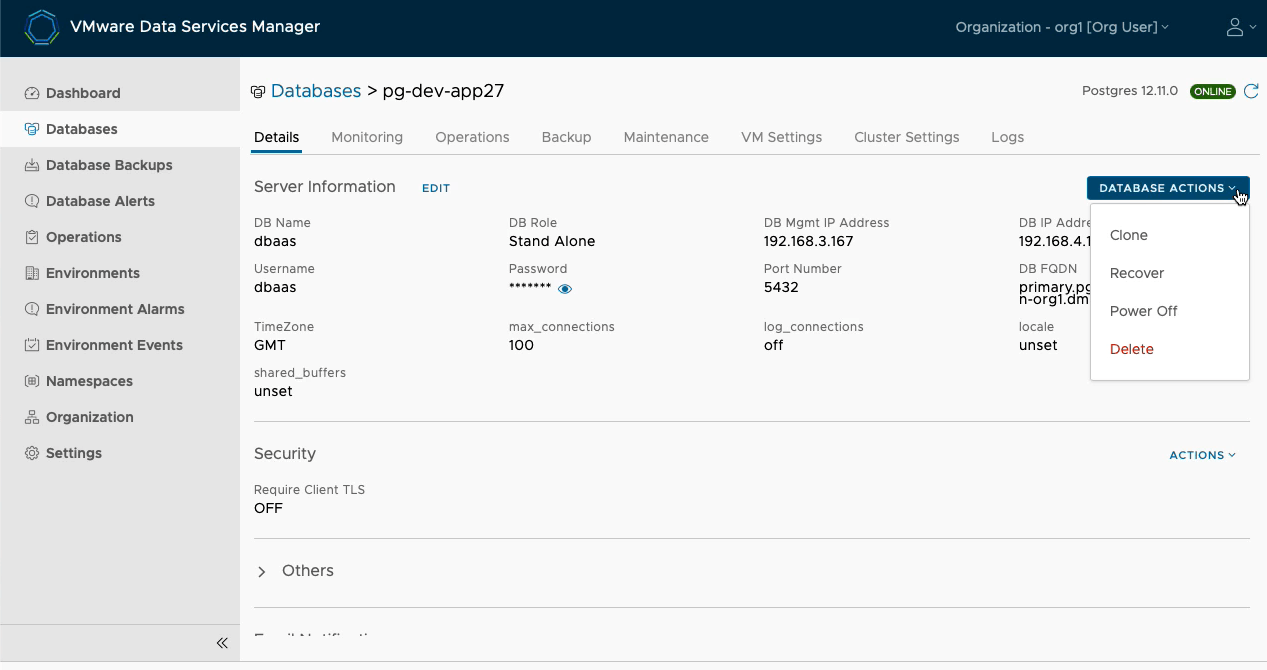Switch to the Operations tab
This screenshot has height=670, width=1267.
click(x=472, y=137)
